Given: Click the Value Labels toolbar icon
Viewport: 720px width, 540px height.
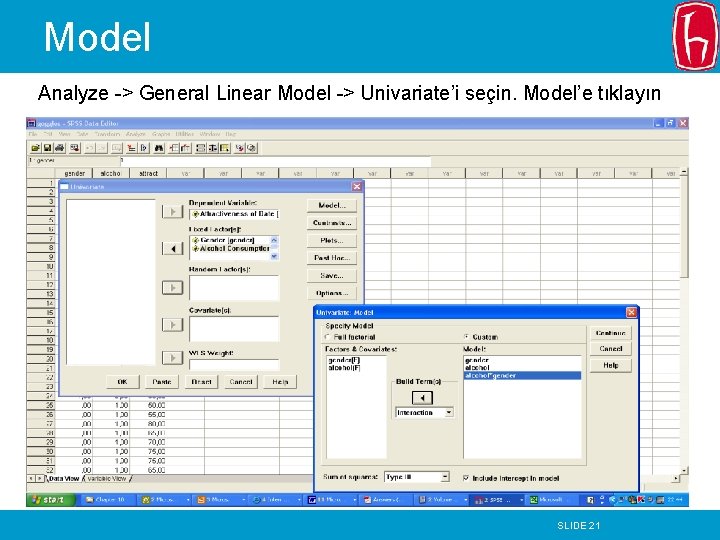Looking at the screenshot, I should click(x=240, y=148).
